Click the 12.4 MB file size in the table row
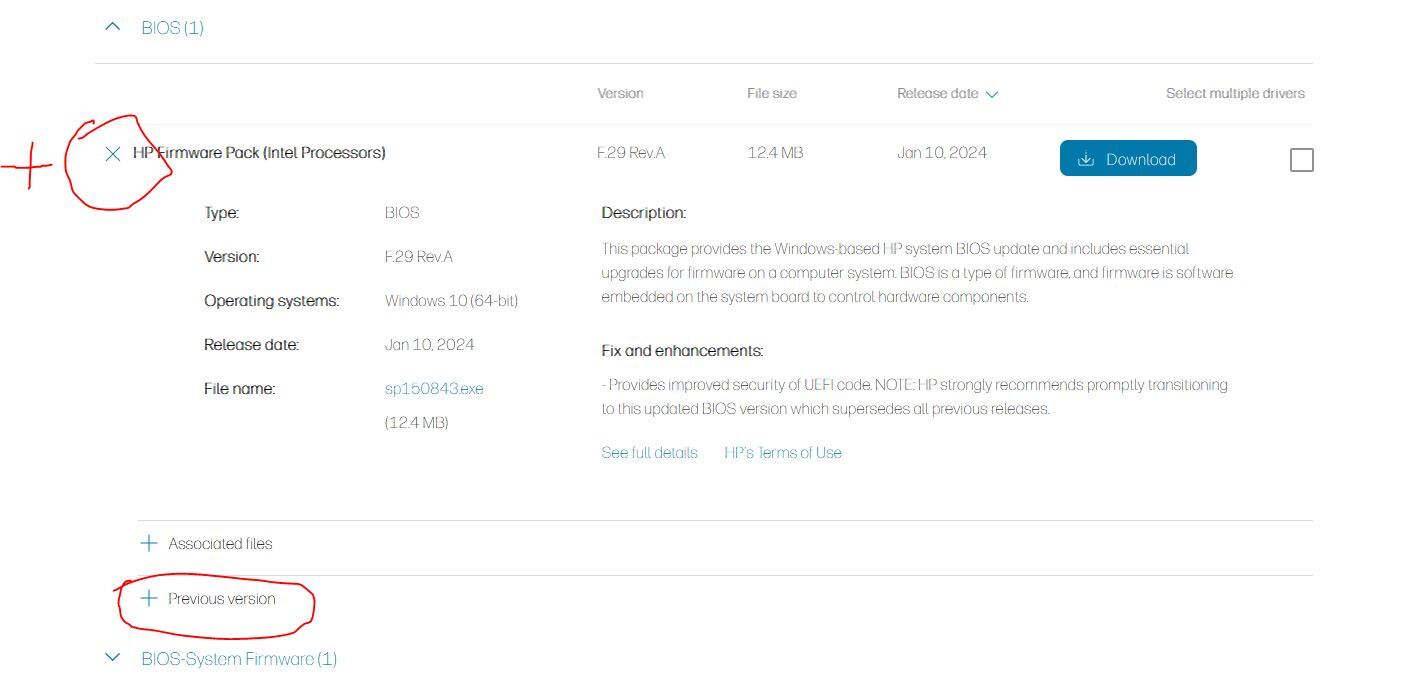 pos(775,153)
